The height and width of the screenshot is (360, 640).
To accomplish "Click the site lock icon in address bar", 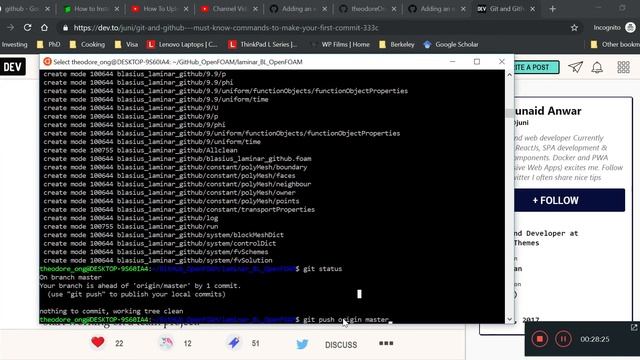I will [65, 28].
